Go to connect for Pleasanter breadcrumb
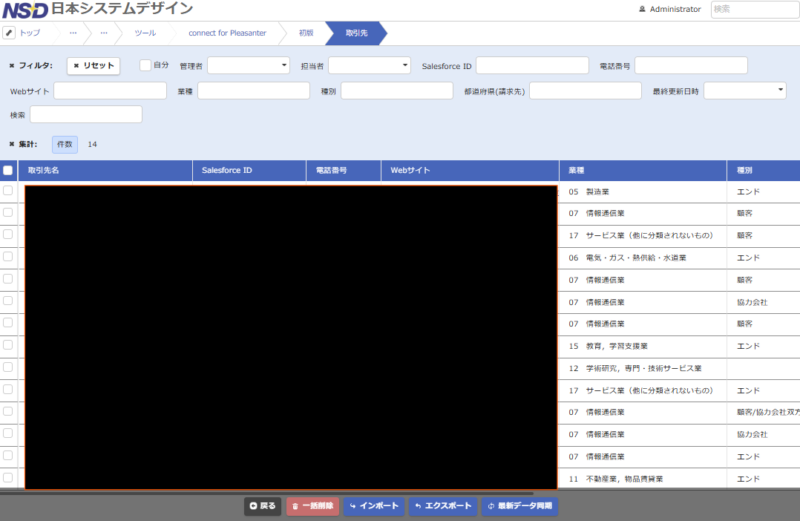This screenshot has width=800, height=521. (228, 33)
